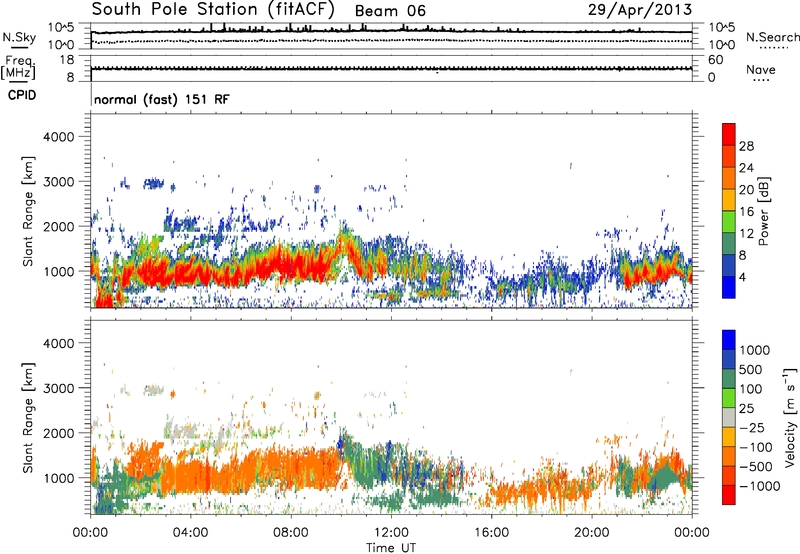This screenshot has width=800, height=554.
Task: Click the blue bottom segment of the Power color bar
Action: click(729, 287)
